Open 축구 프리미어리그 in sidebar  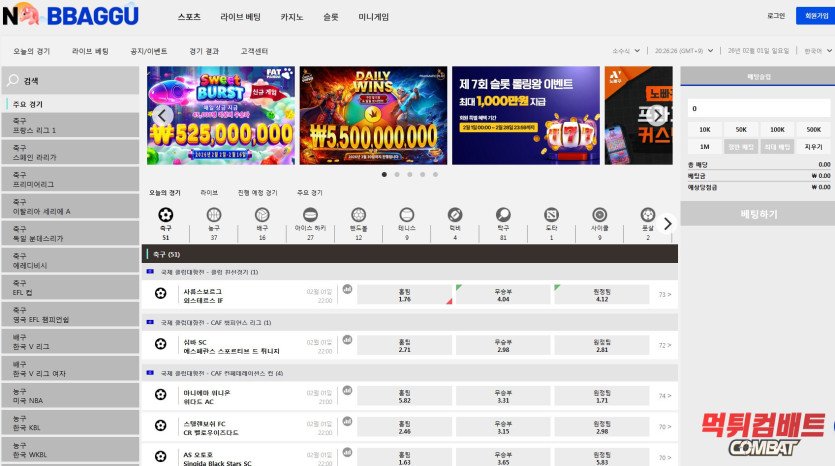[70, 179]
